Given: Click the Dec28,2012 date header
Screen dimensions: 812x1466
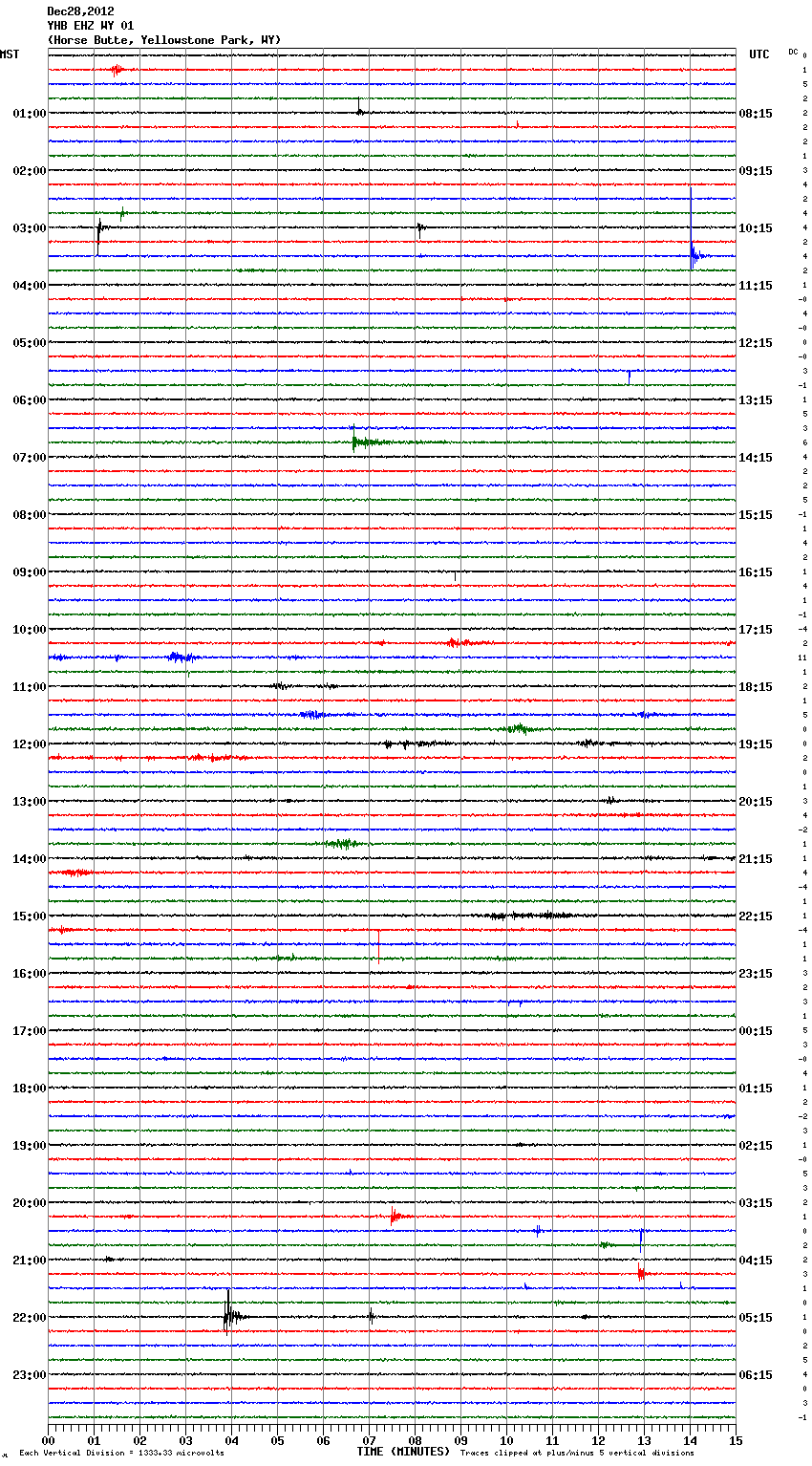Looking at the screenshot, I should tap(80, 11).
